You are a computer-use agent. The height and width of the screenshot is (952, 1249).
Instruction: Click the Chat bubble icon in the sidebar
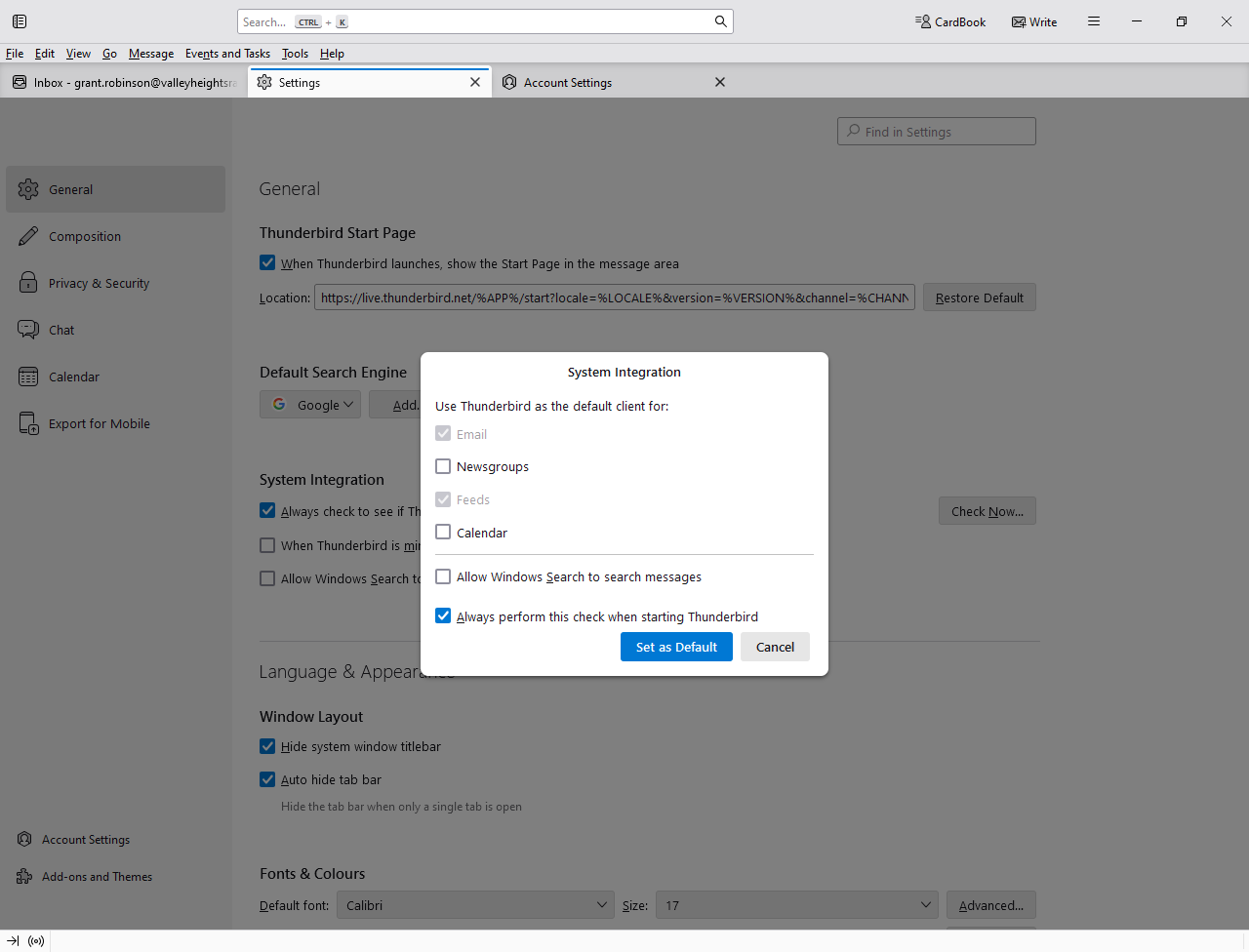(x=28, y=330)
